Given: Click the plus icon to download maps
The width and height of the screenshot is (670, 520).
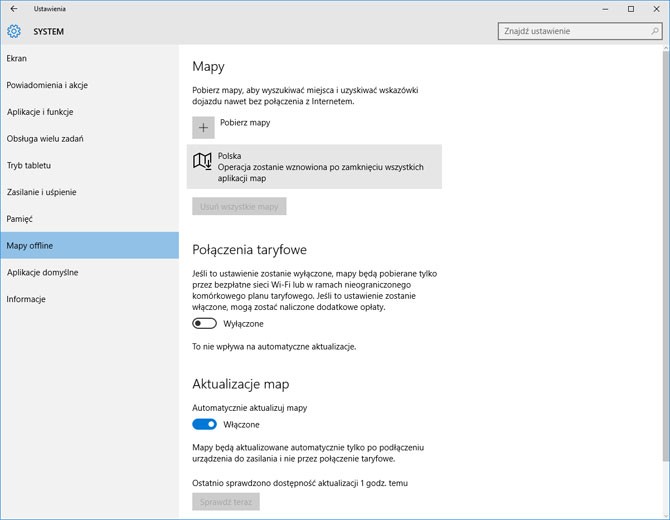Looking at the screenshot, I should pyautogui.click(x=203, y=128).
